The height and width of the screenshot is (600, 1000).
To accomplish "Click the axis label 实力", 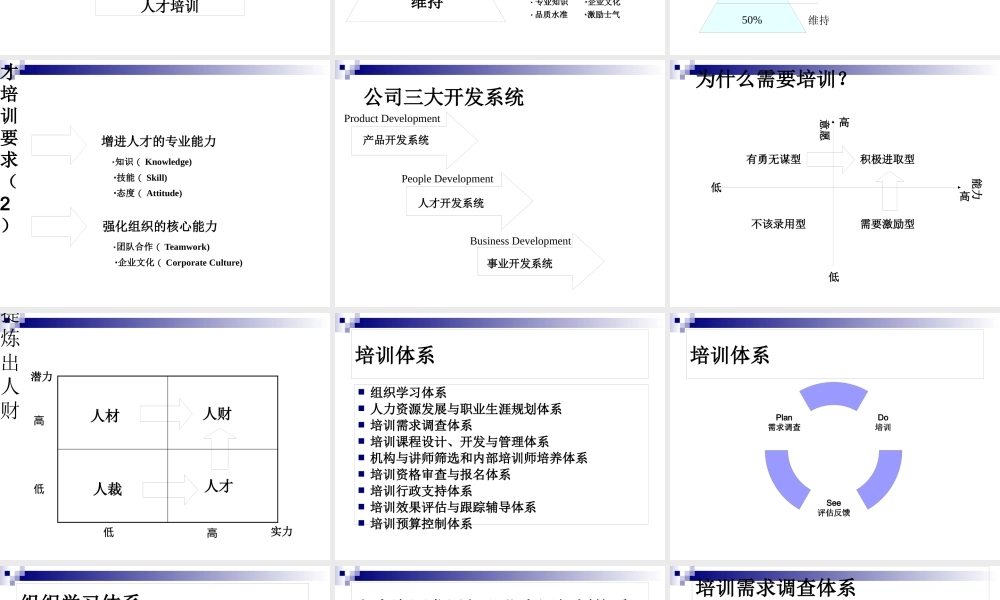I will [281, 532].
